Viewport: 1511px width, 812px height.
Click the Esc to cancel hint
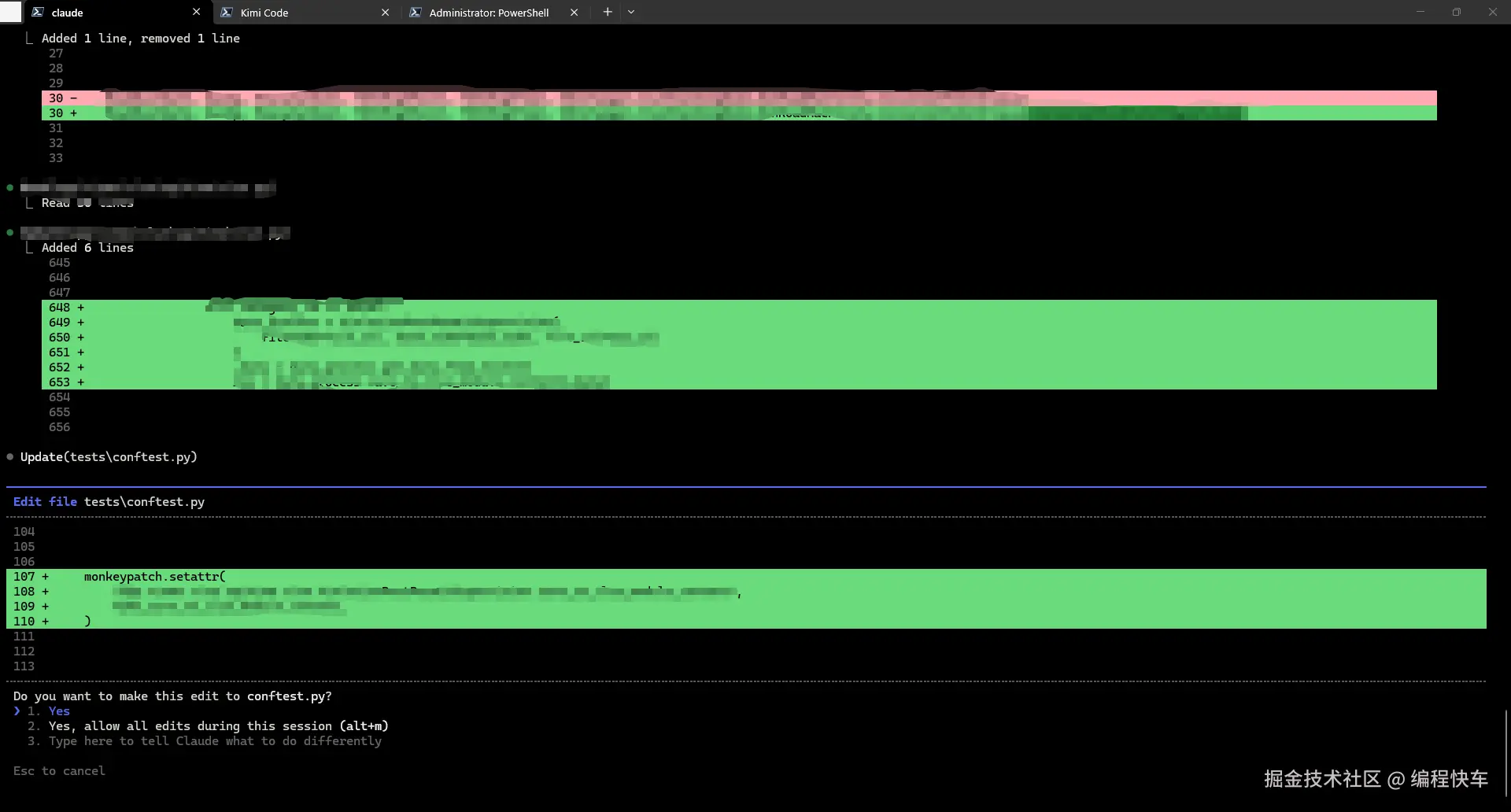[59, 771]
